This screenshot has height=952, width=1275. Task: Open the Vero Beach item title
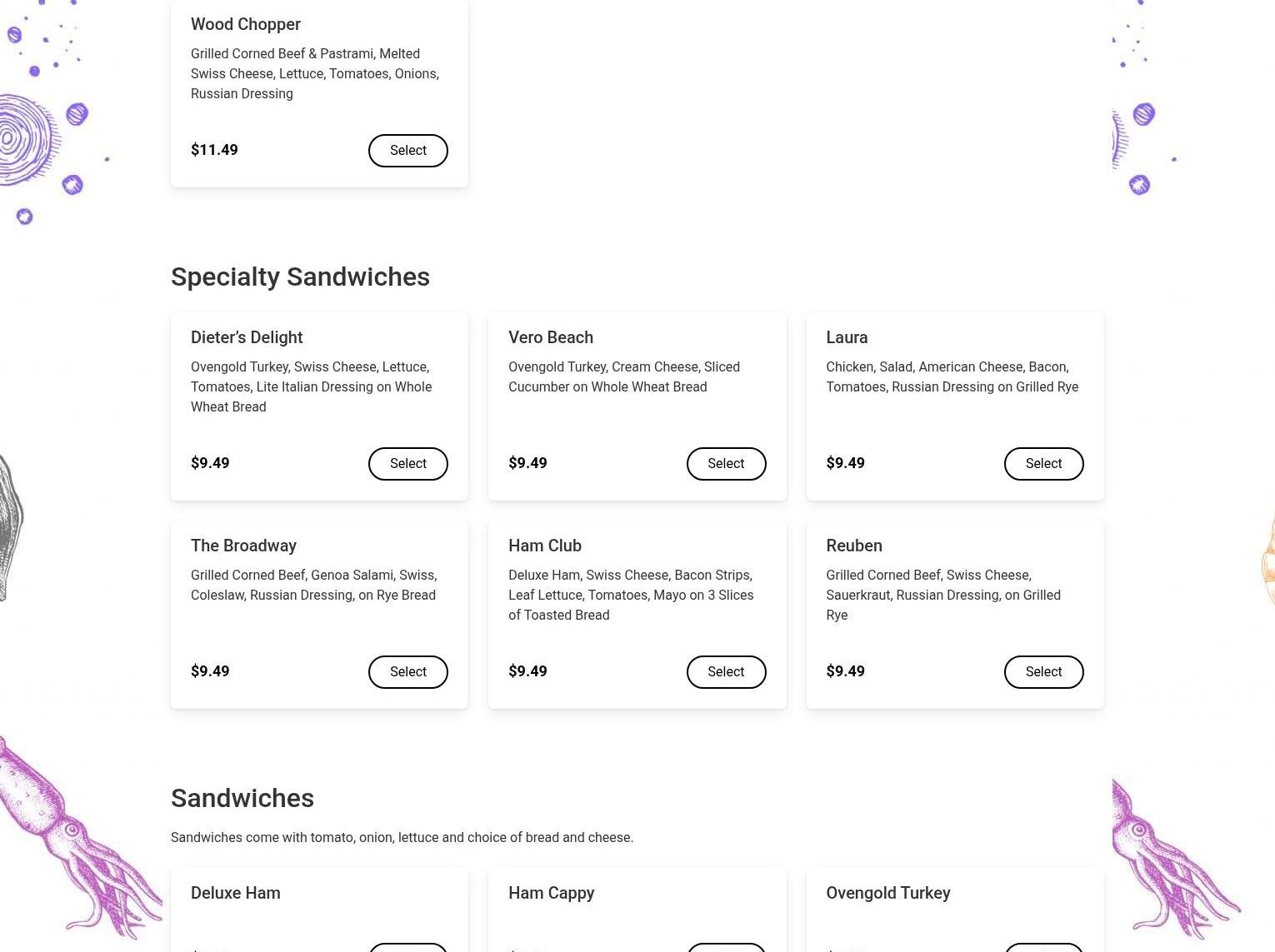[x=551, y=337]
